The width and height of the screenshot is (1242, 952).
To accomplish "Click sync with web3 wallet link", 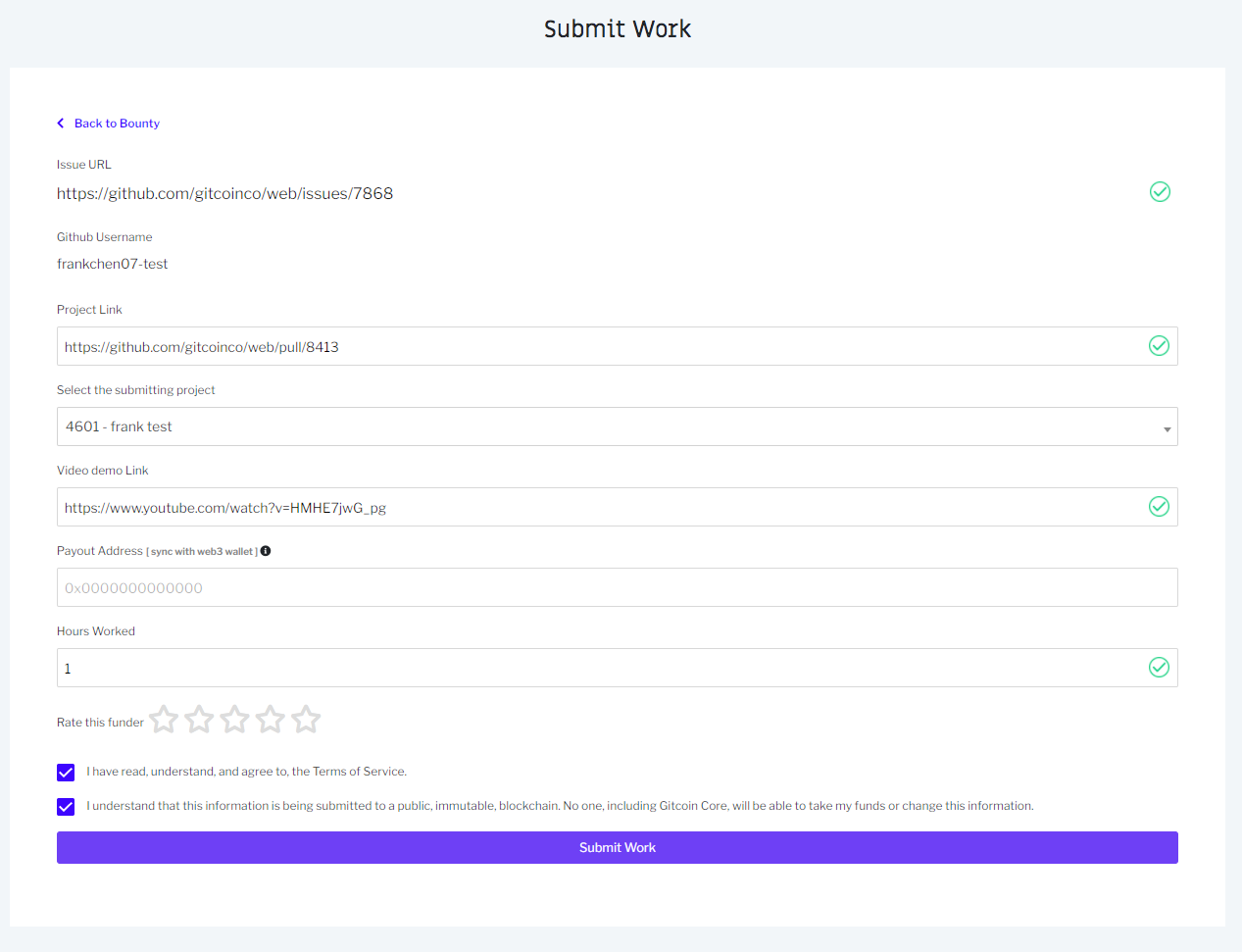I will point(204,552).
